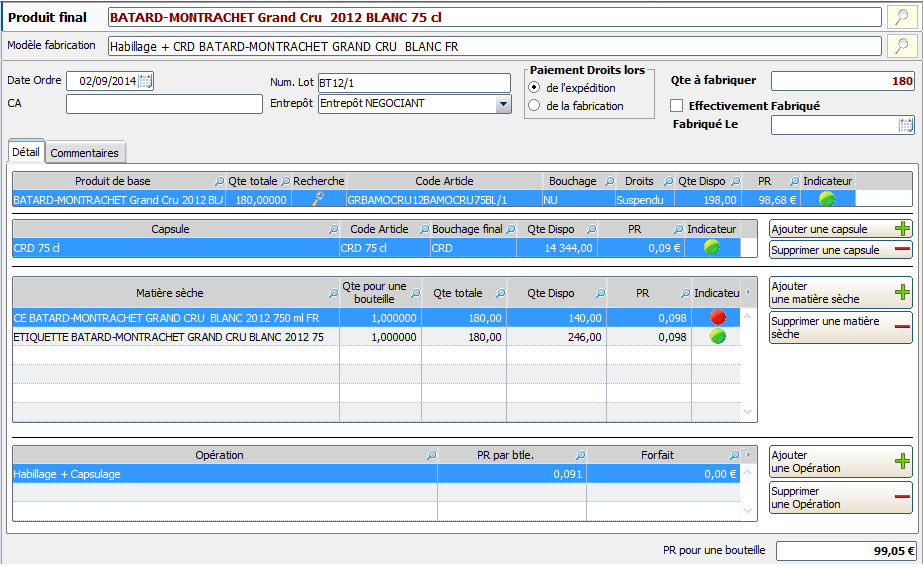Click the Recherche key icon in Batard-Montrachet row
923x567 pixels.
[x=318, y=200]
